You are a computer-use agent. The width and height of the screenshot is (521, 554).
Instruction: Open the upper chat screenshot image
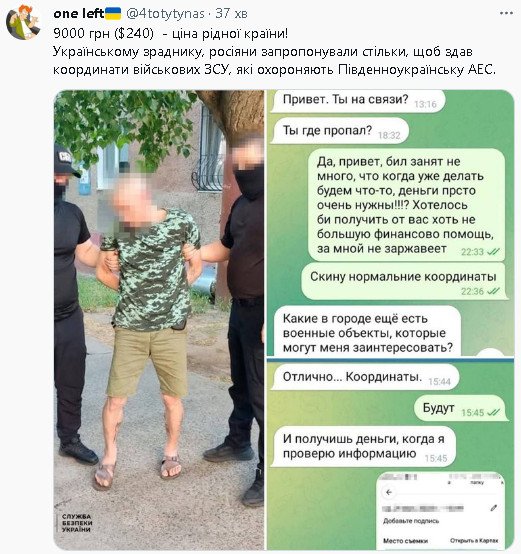point(390,223)
